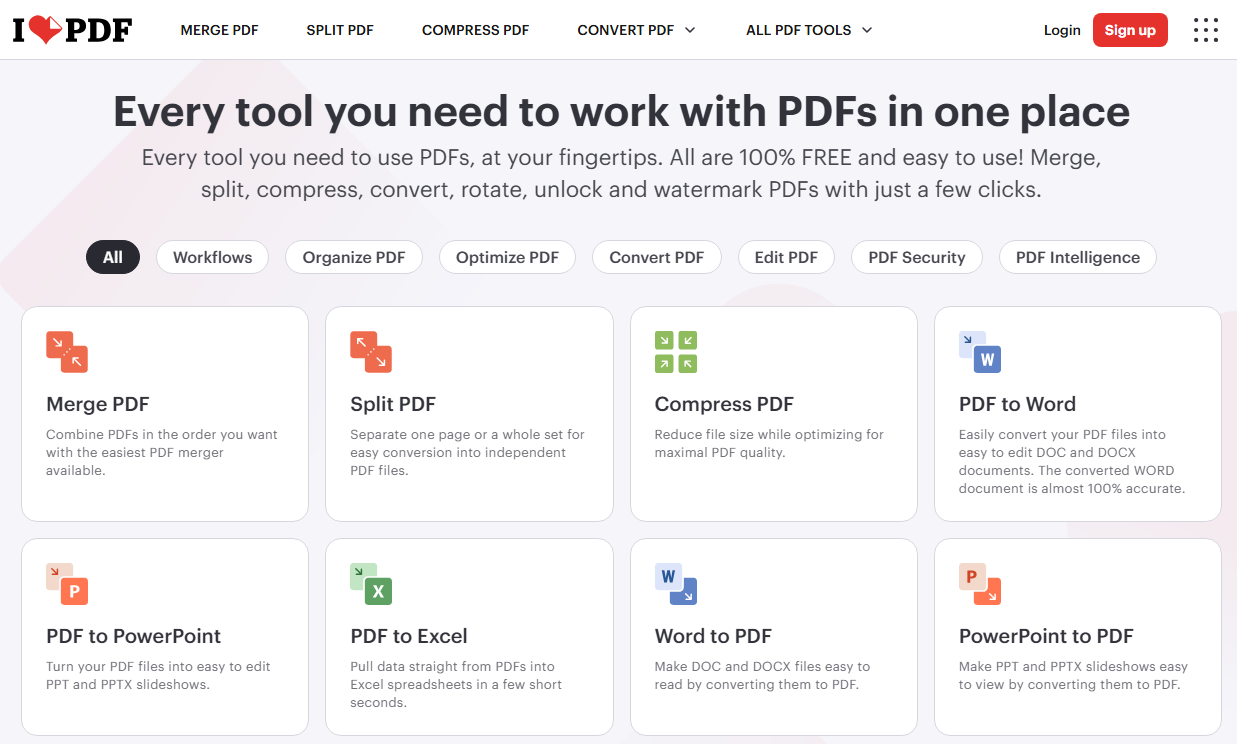Click the PDF to Excel icon
This screenshot has height=744, width=1237.
pyautogui.click(x=371, y=584)
